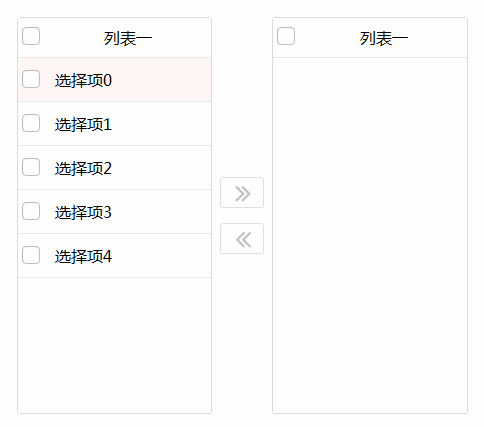Click the 选择项0 label text
The width and height of the screenshot is (484, 427).
83,80
